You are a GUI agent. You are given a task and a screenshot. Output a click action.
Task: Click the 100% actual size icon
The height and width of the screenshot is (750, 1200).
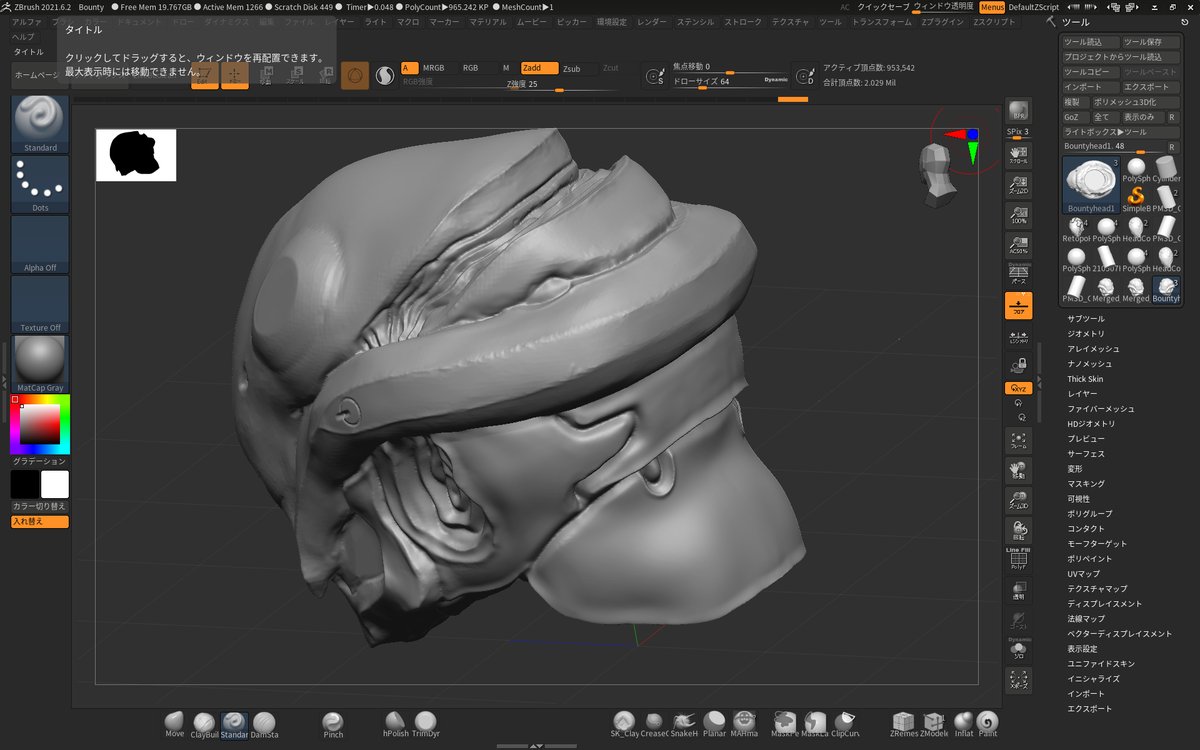point(1018,215)
